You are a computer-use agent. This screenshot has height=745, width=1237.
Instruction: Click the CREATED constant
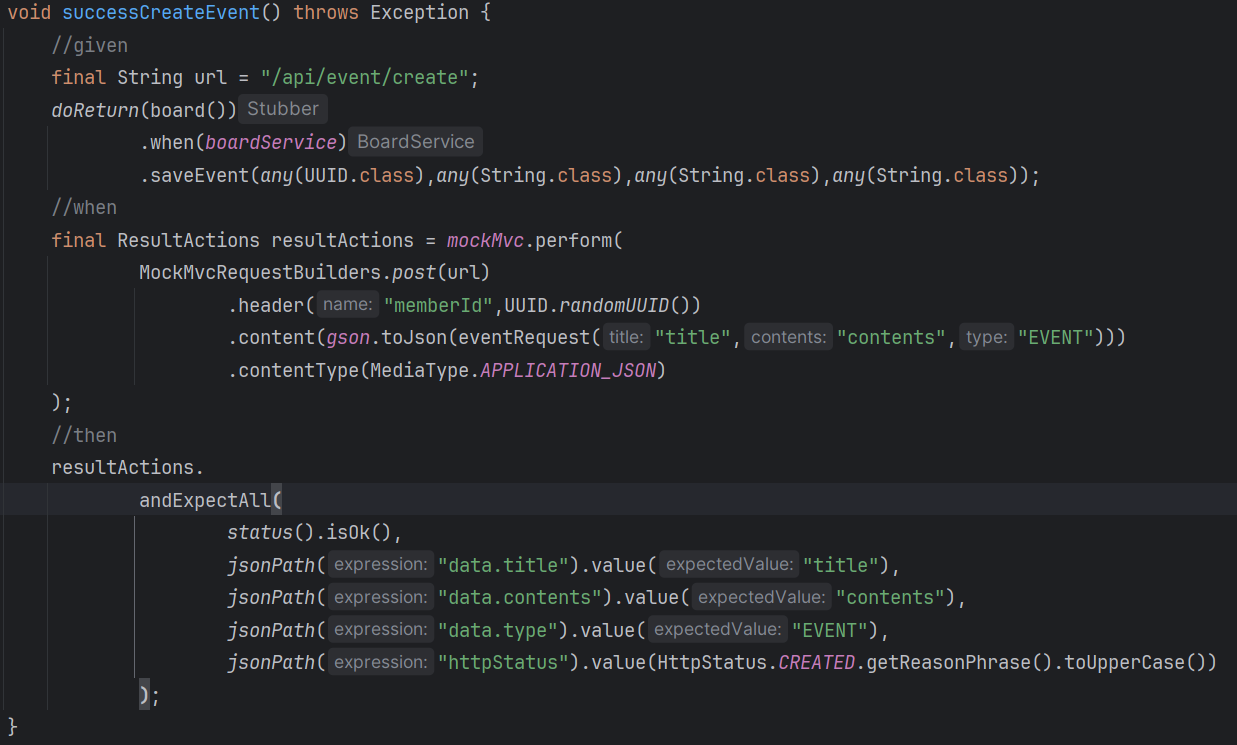[816, 662]
